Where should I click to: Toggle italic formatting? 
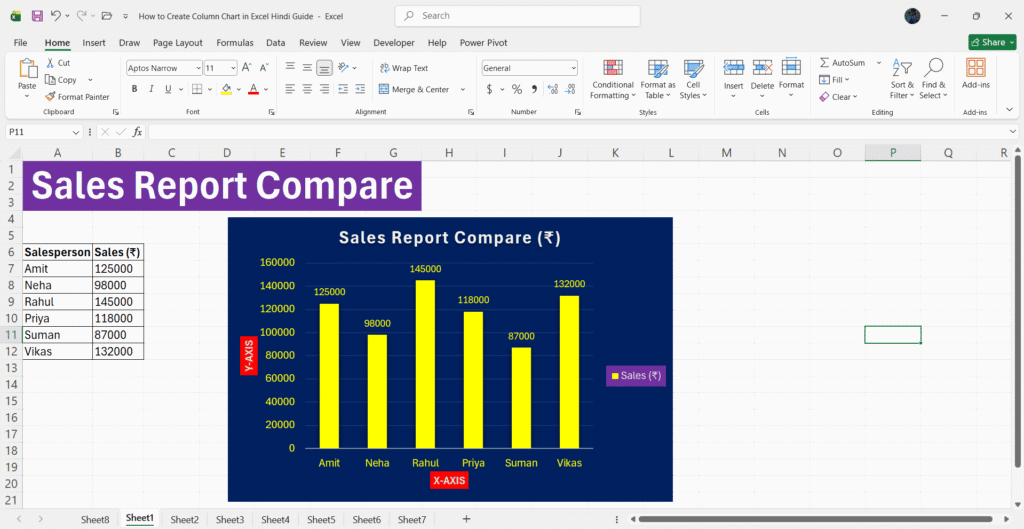click(x=152, y=89)
